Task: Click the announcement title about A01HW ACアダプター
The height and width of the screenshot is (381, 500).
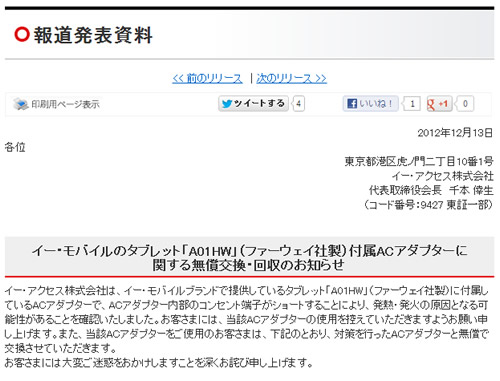Action: pyautogui.click(x=249, y=258)
